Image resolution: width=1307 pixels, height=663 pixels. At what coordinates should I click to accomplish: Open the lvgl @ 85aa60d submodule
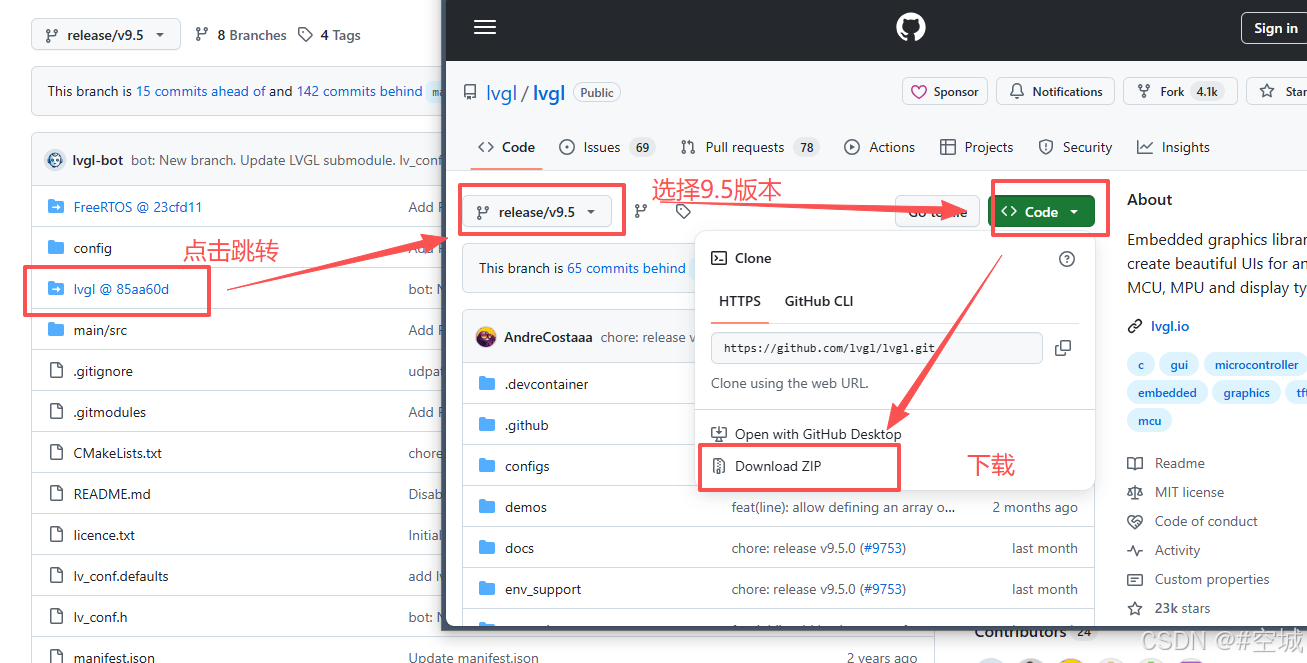tap(121, 289)
